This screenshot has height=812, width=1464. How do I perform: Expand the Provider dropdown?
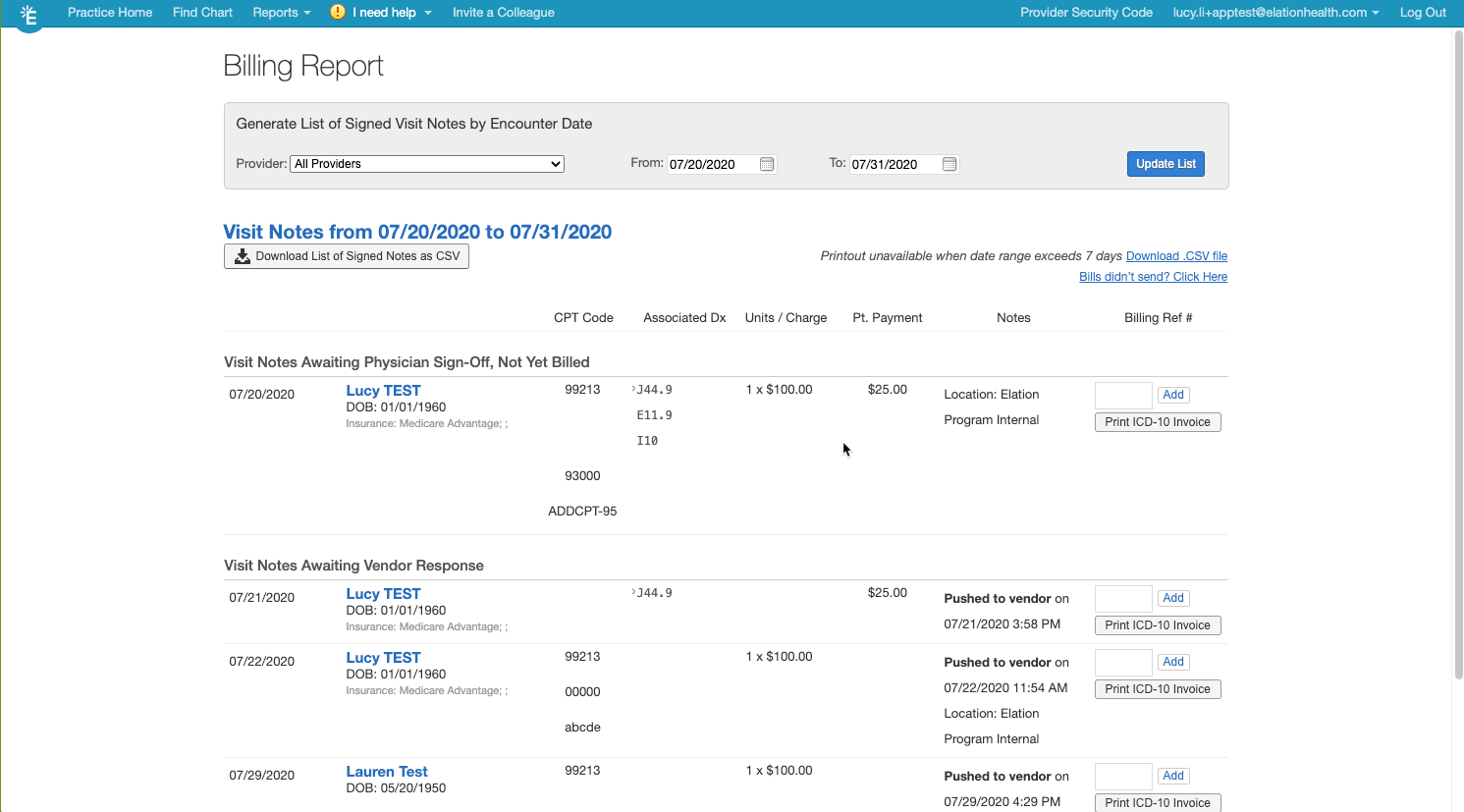tap(427, 164)
